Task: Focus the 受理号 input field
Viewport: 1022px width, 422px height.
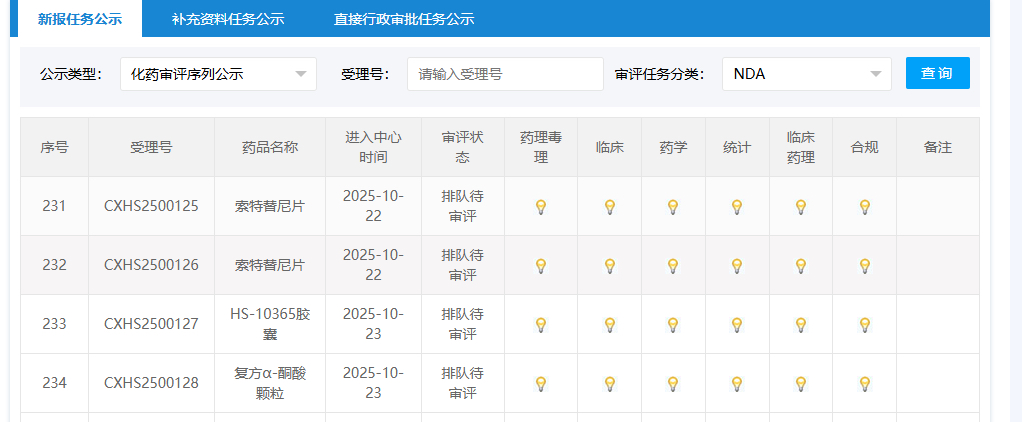Action: pos(505,74)
